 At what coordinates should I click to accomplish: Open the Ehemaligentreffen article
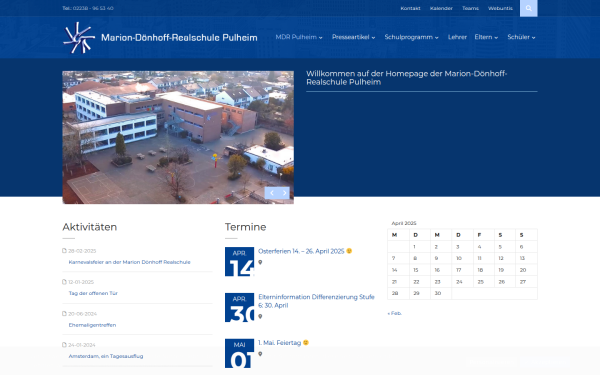pos(92,325)
